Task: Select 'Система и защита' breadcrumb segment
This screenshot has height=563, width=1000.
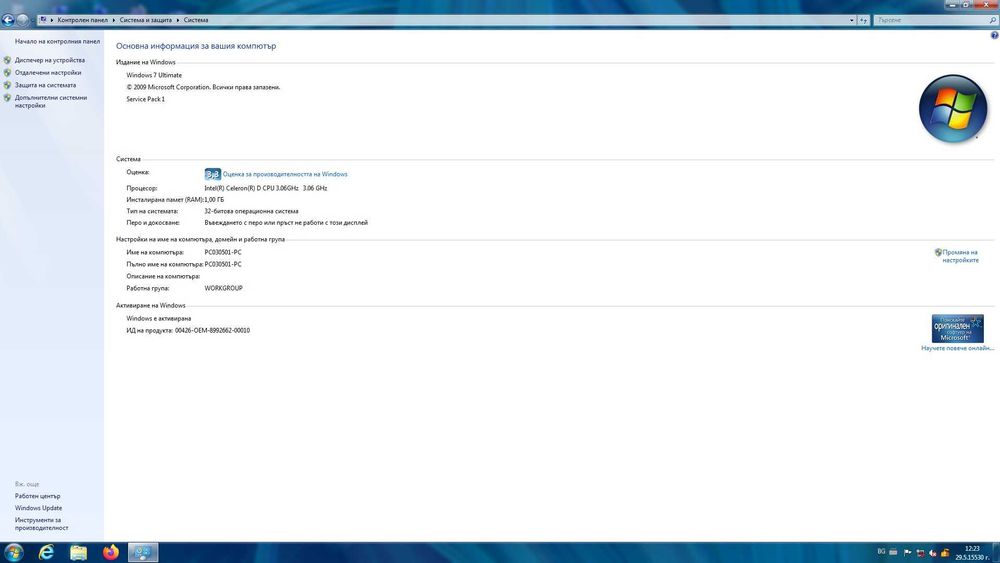Action: pyautogui.click(x=145, y=20)
